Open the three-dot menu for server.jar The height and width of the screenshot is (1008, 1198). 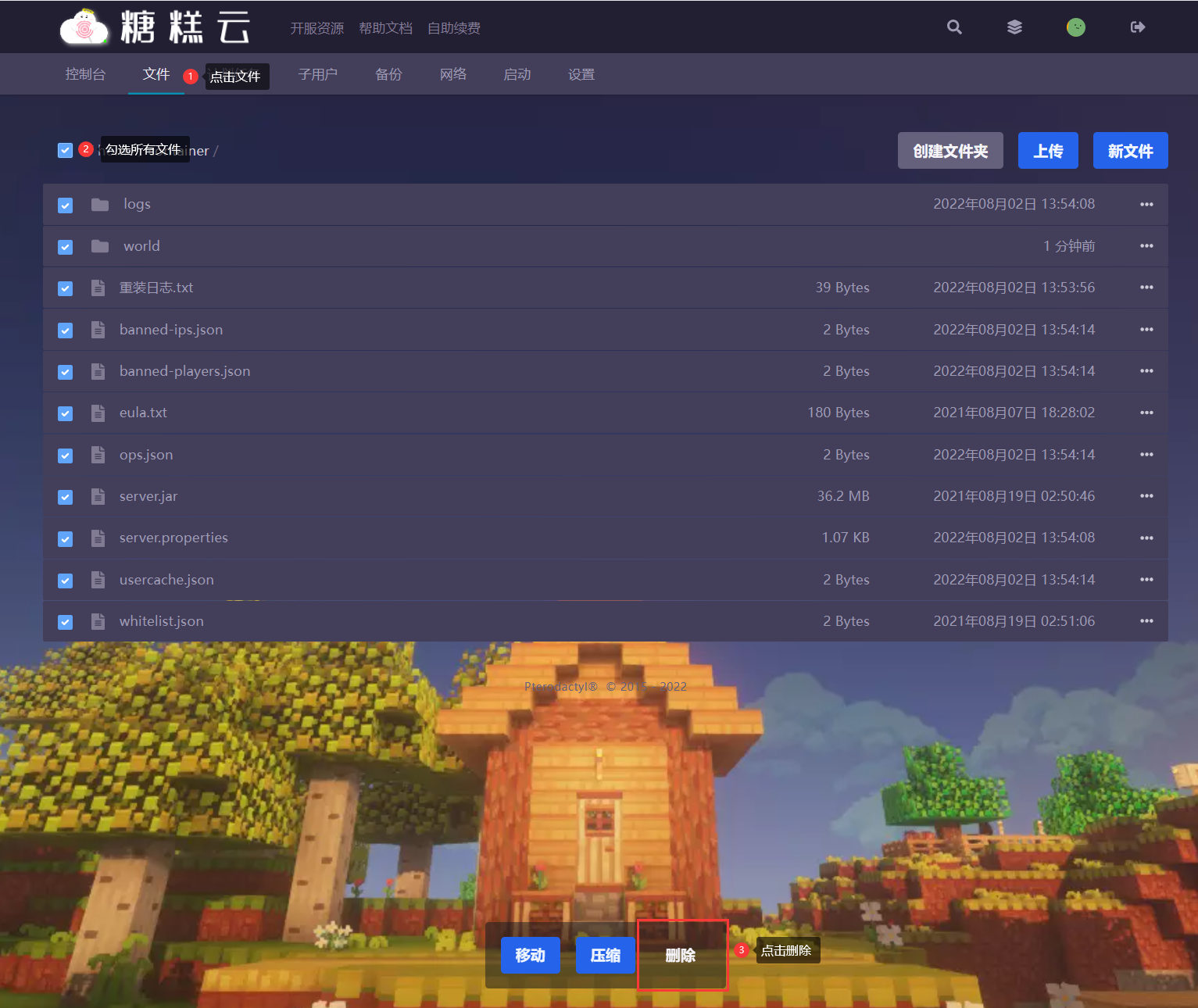(x=1146, y=496)
